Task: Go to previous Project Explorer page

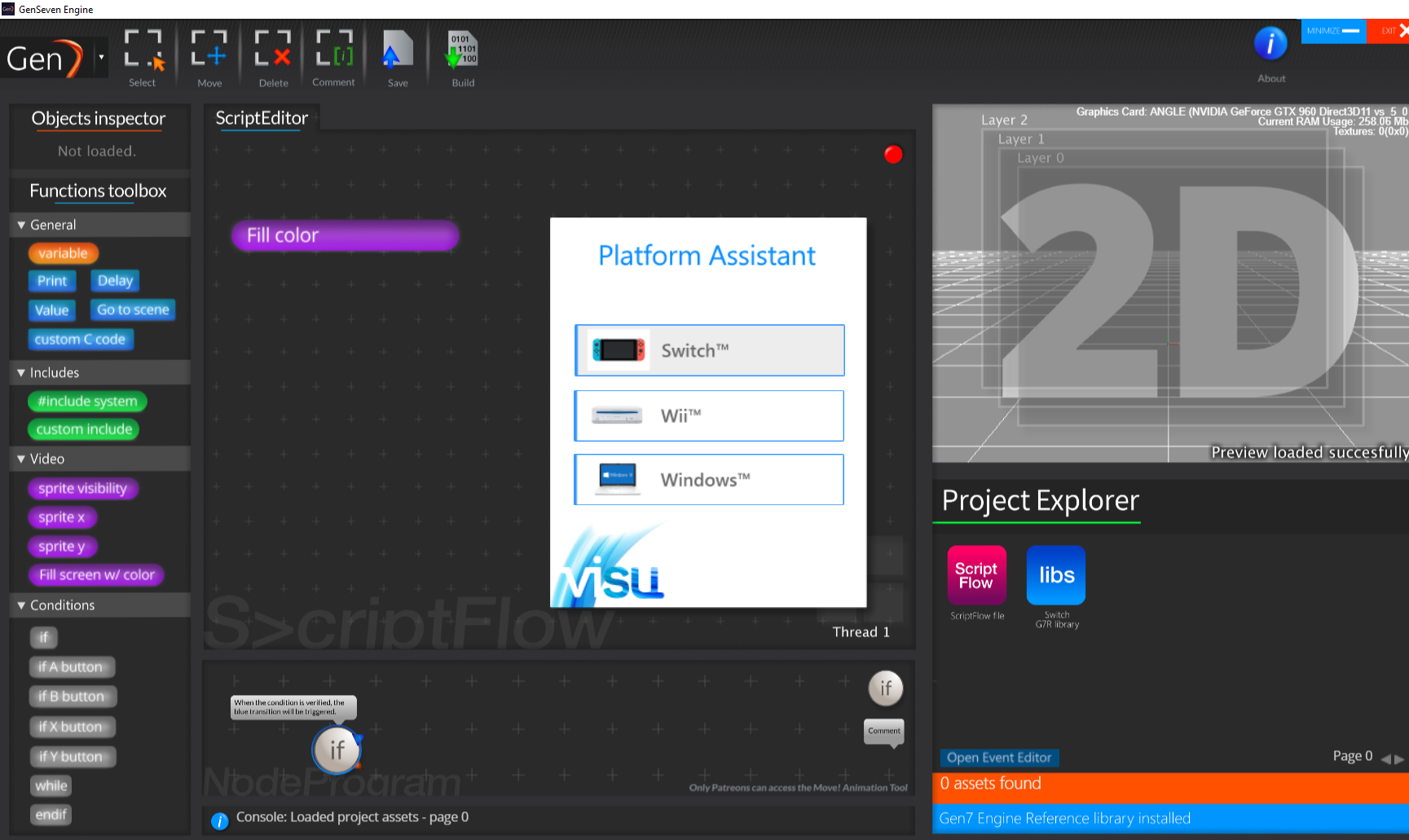Action: [1385, 759]
